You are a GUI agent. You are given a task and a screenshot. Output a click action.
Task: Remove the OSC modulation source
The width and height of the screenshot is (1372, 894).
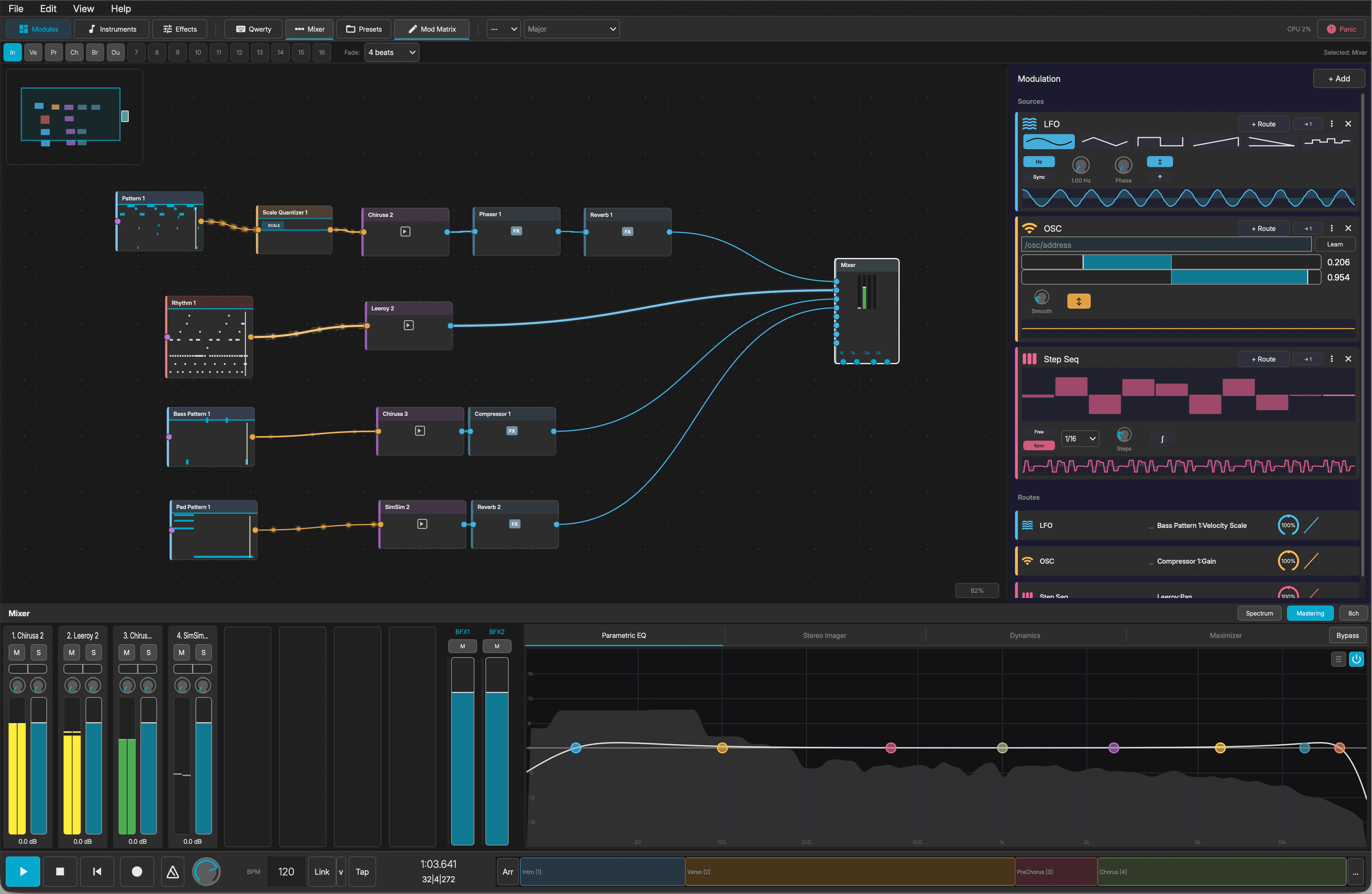[x=1348, y=228]
